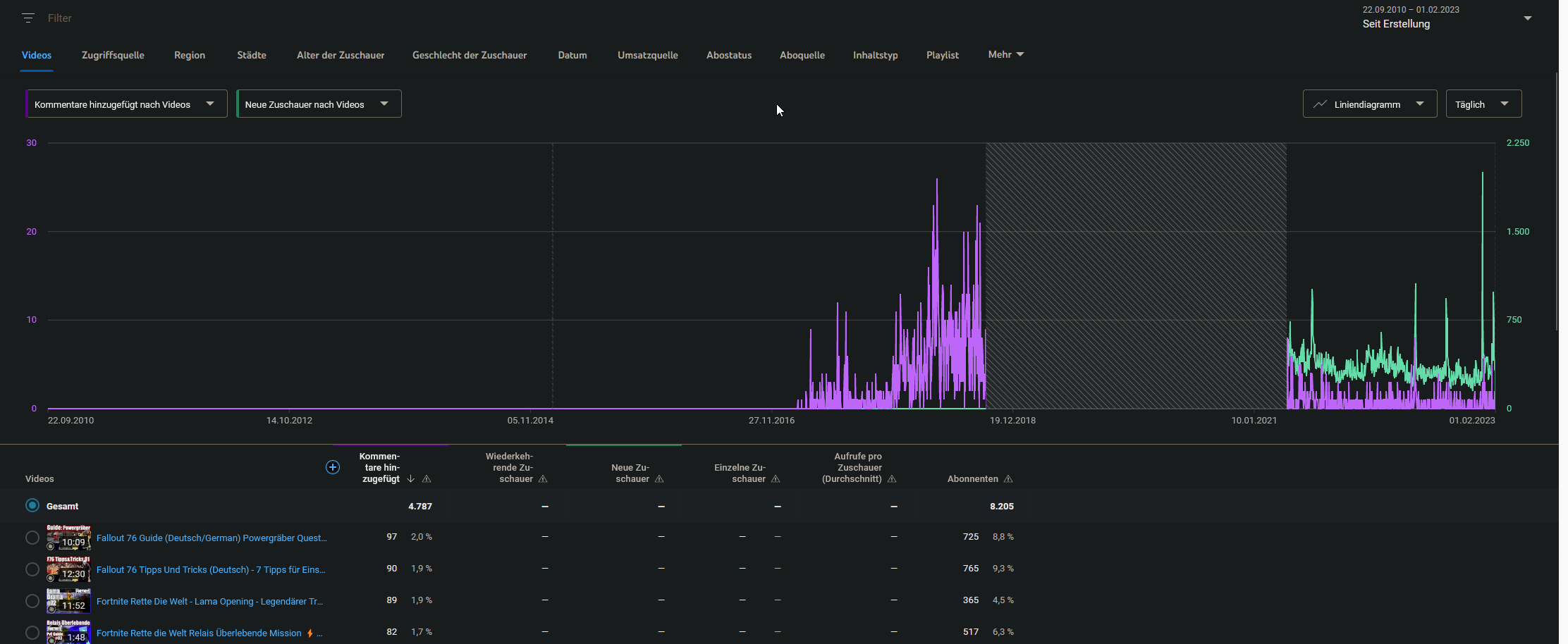Viewport: 1568px width, 644px height.
Task: Click warning icon beside Aufrufe pro Zuschauer
Action: (892, 479)
